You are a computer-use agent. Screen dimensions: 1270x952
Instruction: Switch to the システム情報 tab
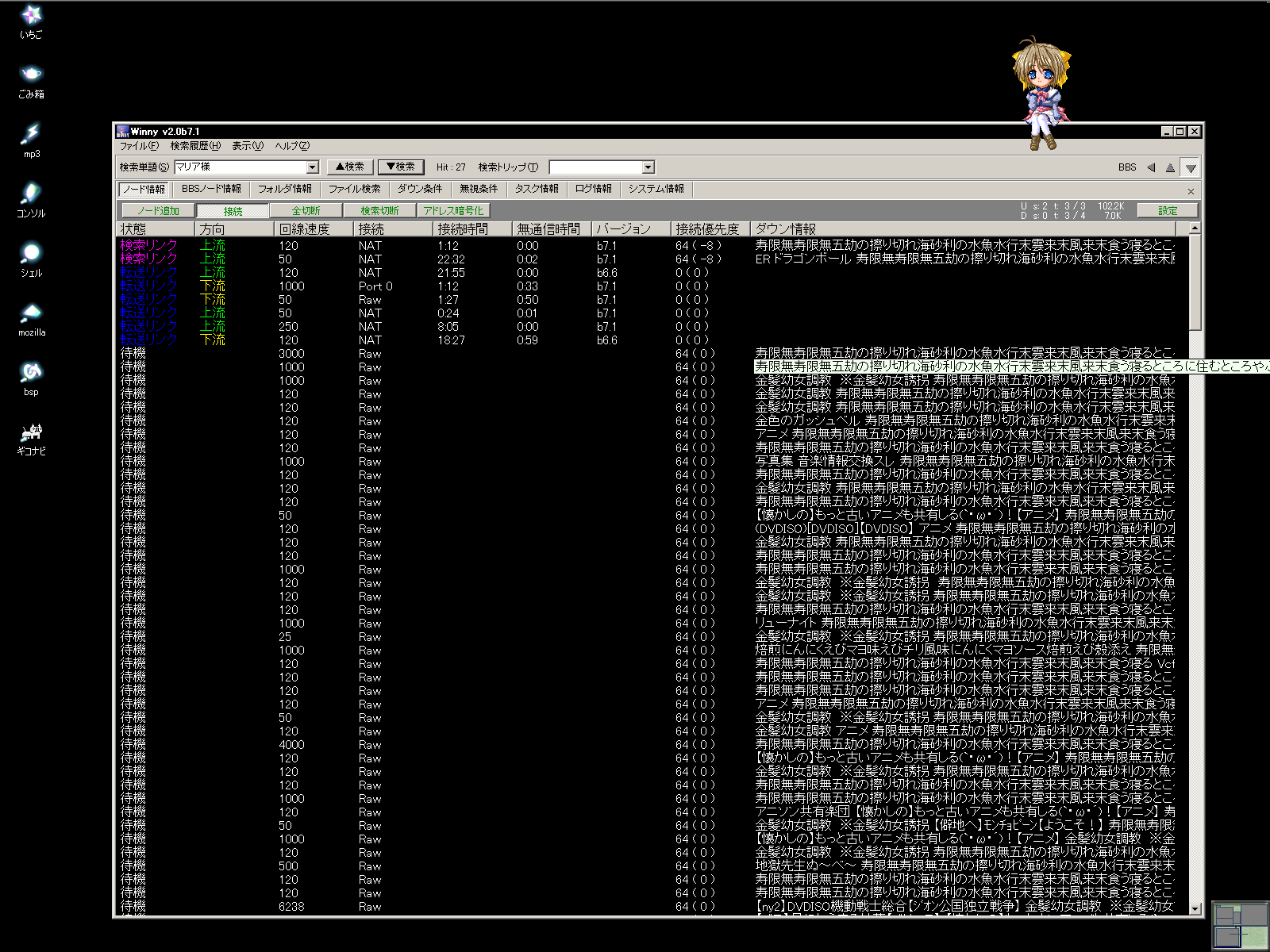coord(656,189)
